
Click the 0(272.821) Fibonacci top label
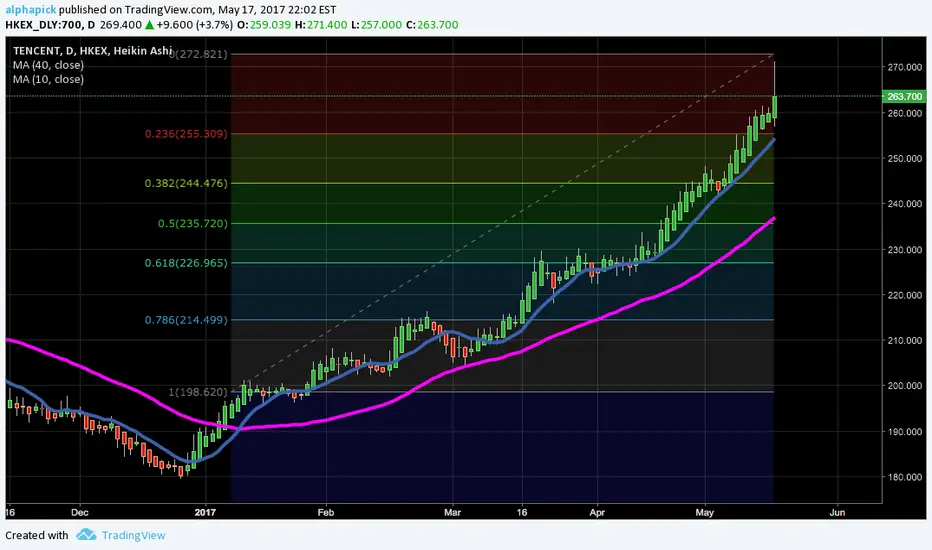coord(198,54)
